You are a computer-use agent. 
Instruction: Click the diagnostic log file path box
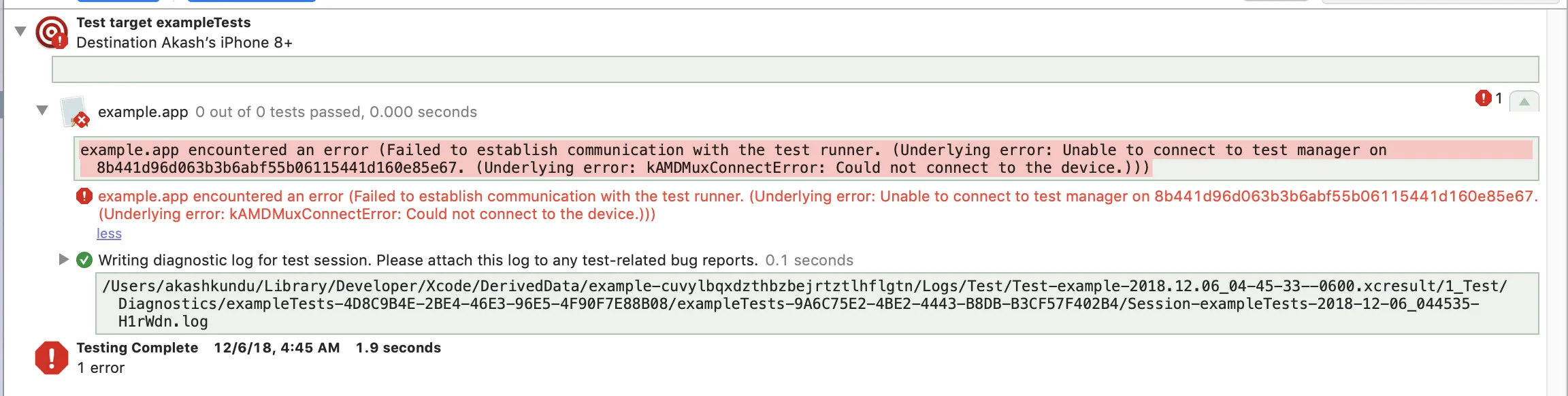pos(817,303)
